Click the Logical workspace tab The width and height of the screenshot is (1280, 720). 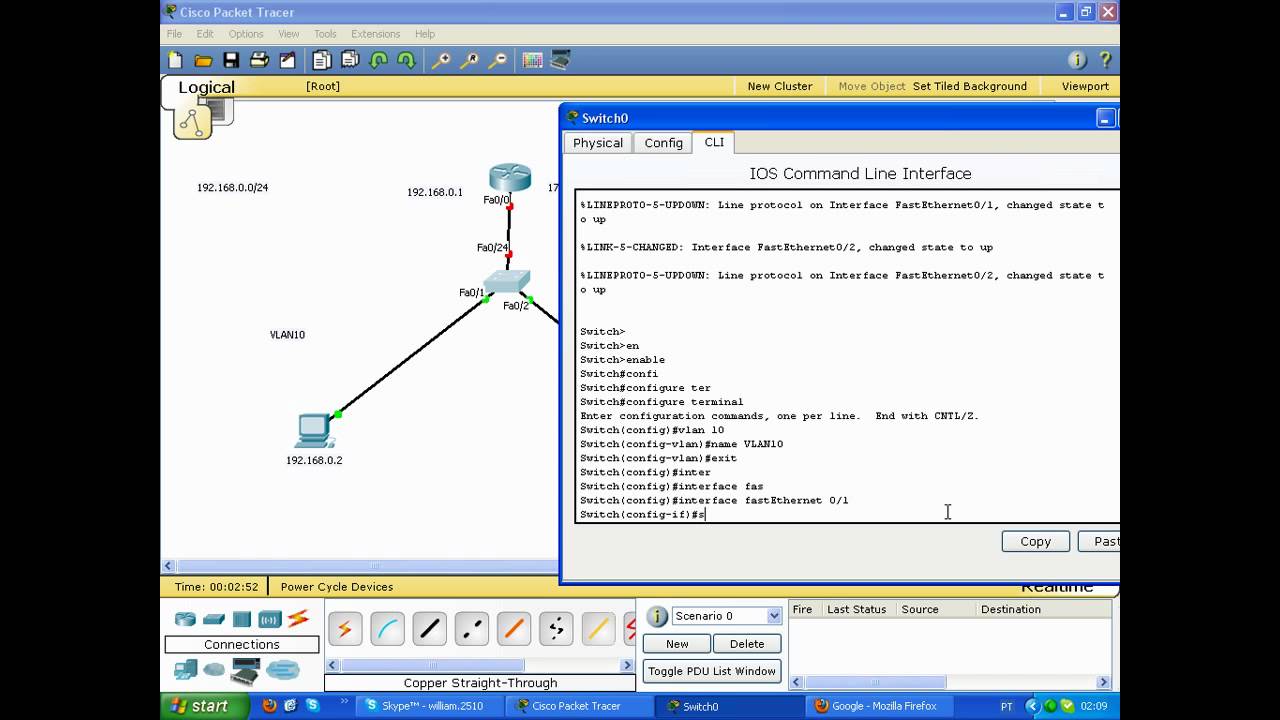pyautogui.click(x=206, y=87)
